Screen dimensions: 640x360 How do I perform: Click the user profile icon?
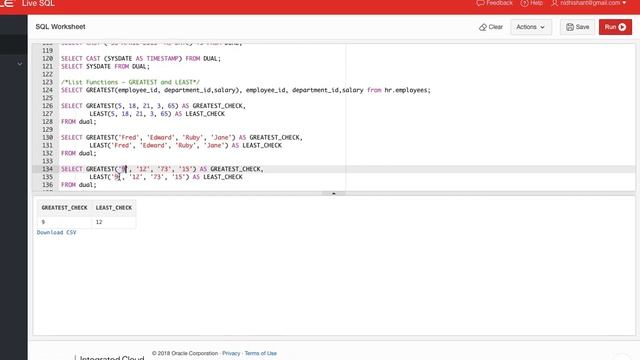coord(554,3)
